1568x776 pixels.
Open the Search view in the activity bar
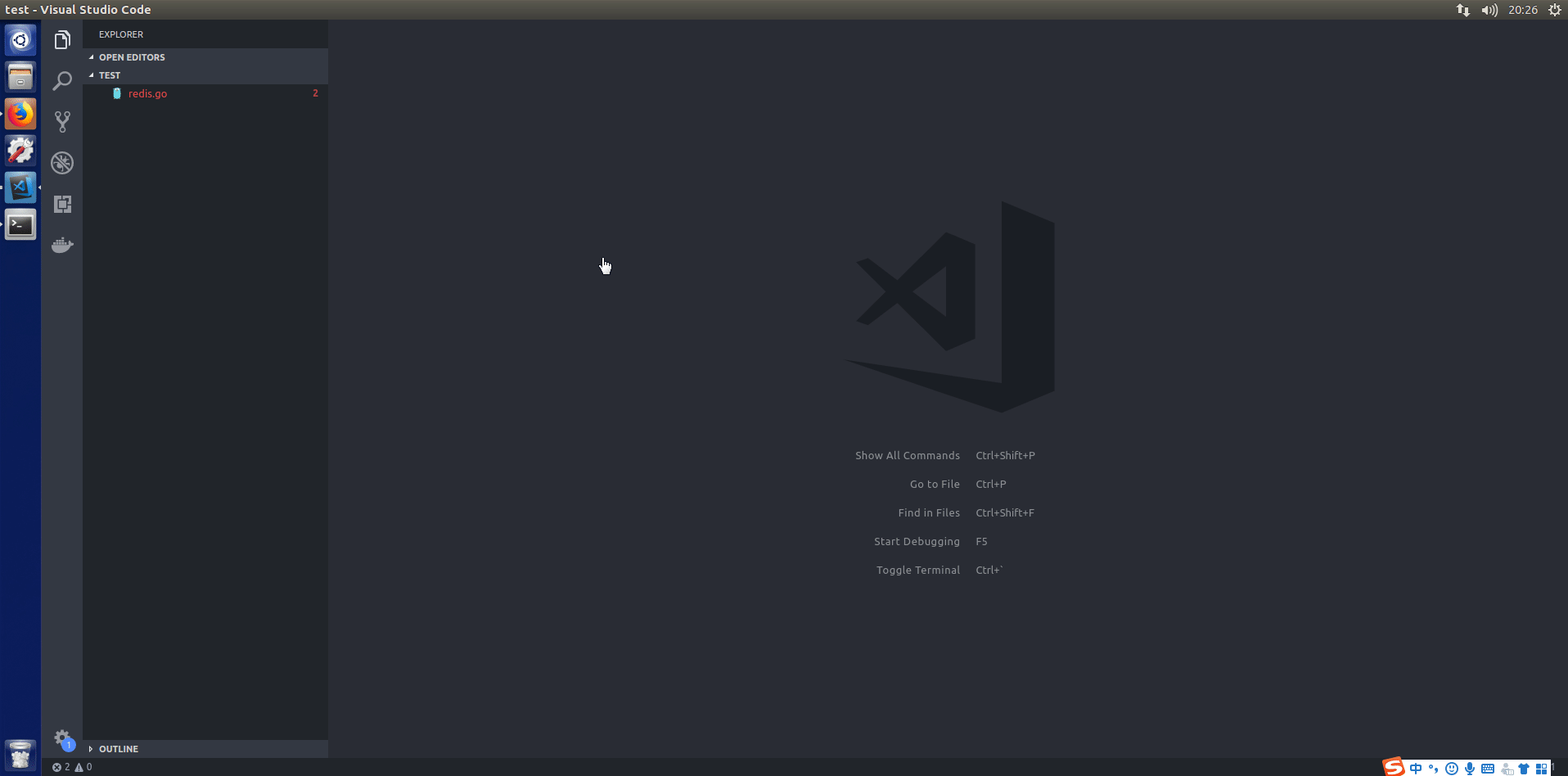click(x=62, y=80)
